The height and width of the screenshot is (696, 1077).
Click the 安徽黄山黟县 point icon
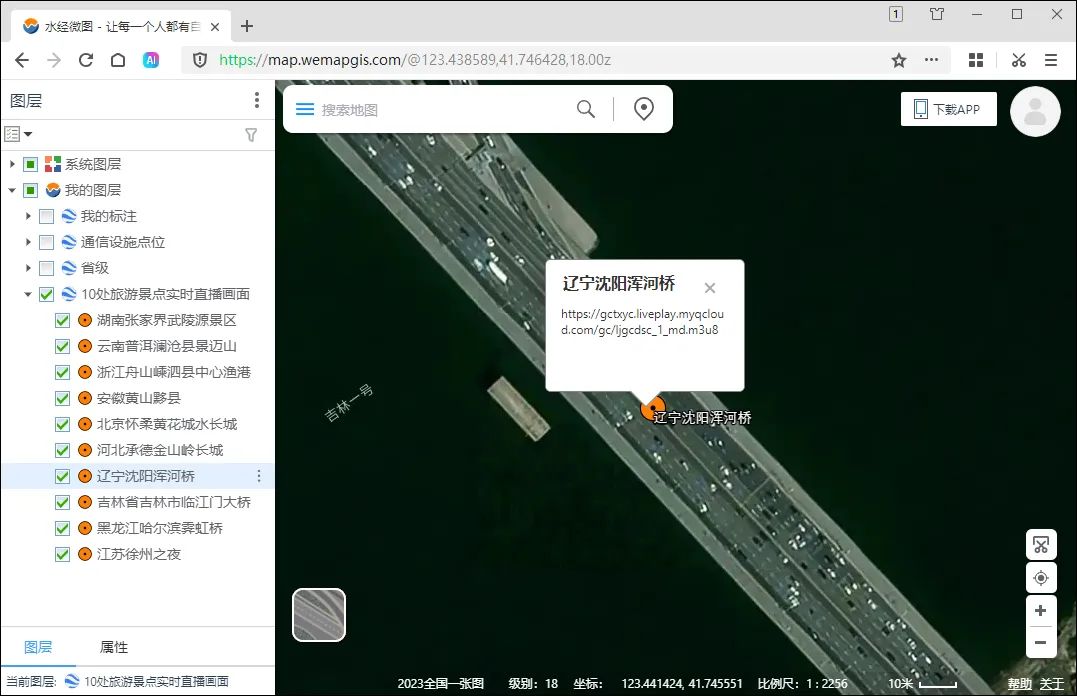coord(85,398)
